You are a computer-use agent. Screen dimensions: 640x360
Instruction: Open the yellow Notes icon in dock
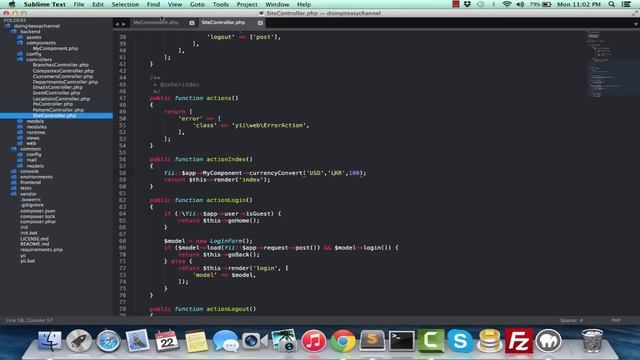[x=196, y=341]
